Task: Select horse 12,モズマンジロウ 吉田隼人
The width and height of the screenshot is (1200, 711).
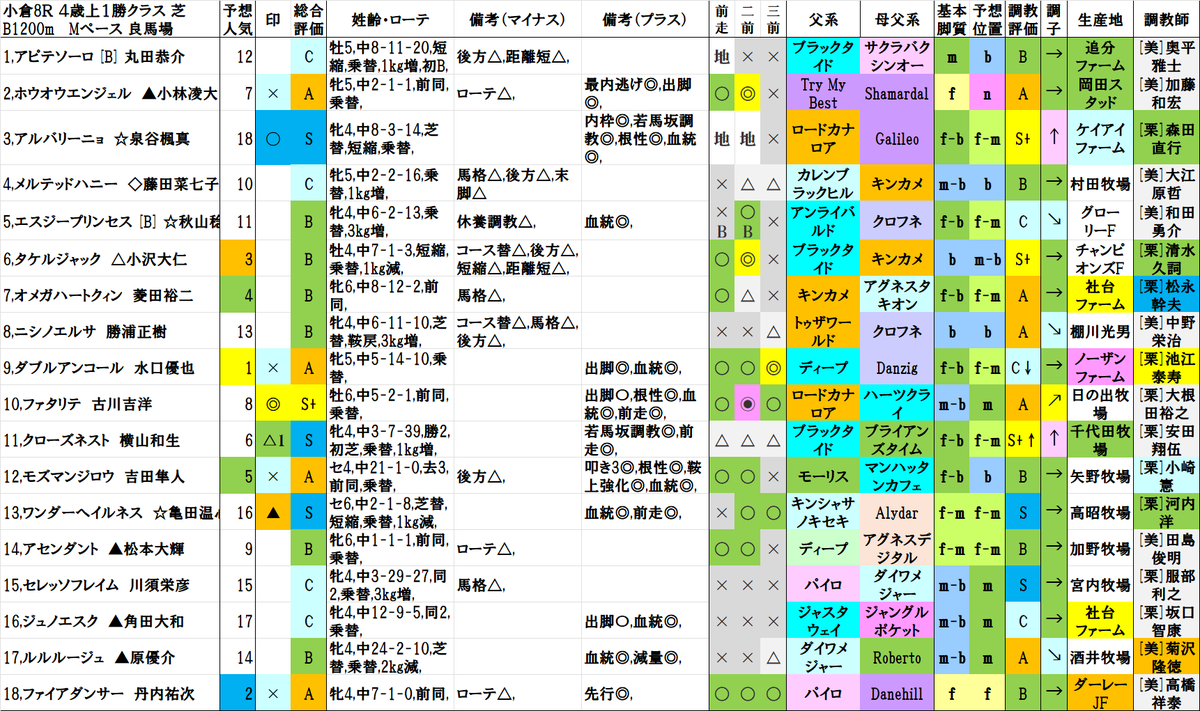Action: pos(110,475)
